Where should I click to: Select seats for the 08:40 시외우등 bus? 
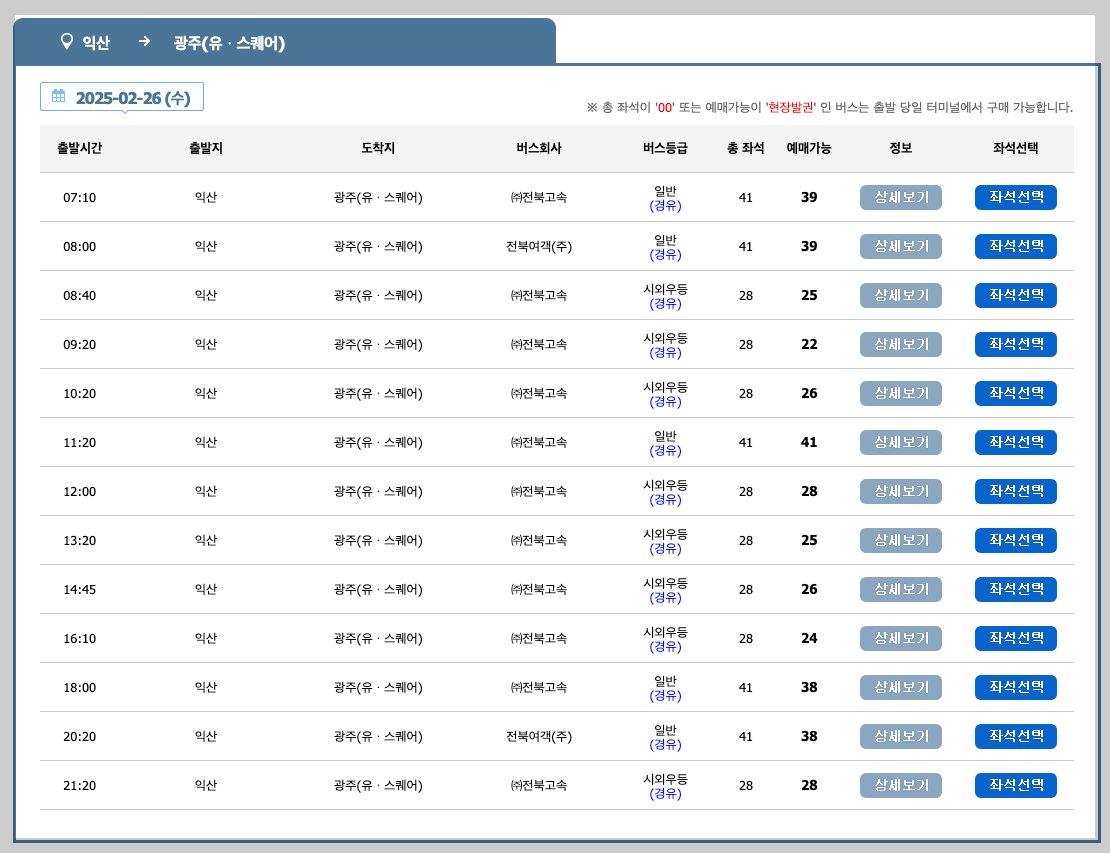tap(1016, 295)
